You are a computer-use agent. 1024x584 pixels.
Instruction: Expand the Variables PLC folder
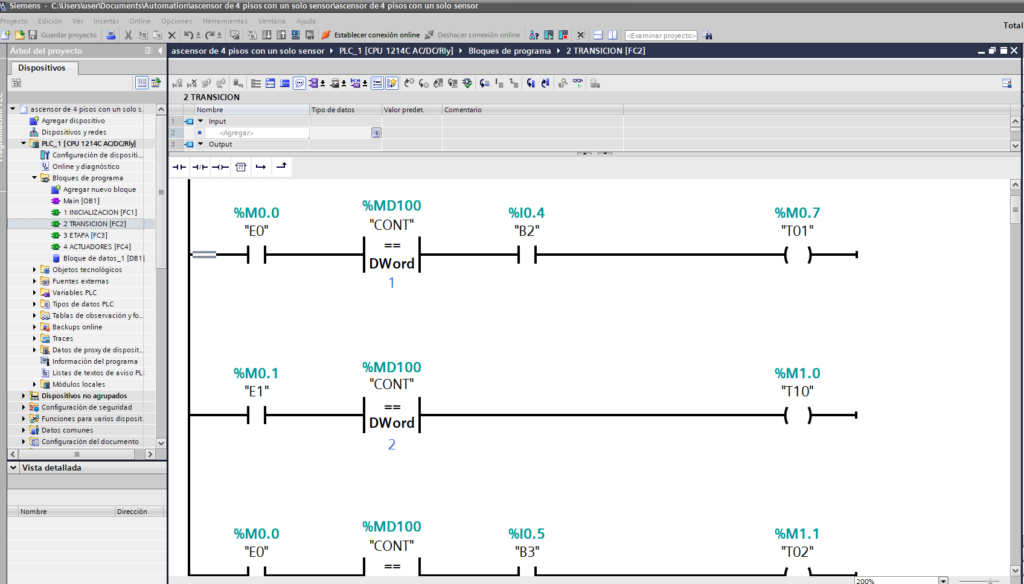[x=34, y=292]
